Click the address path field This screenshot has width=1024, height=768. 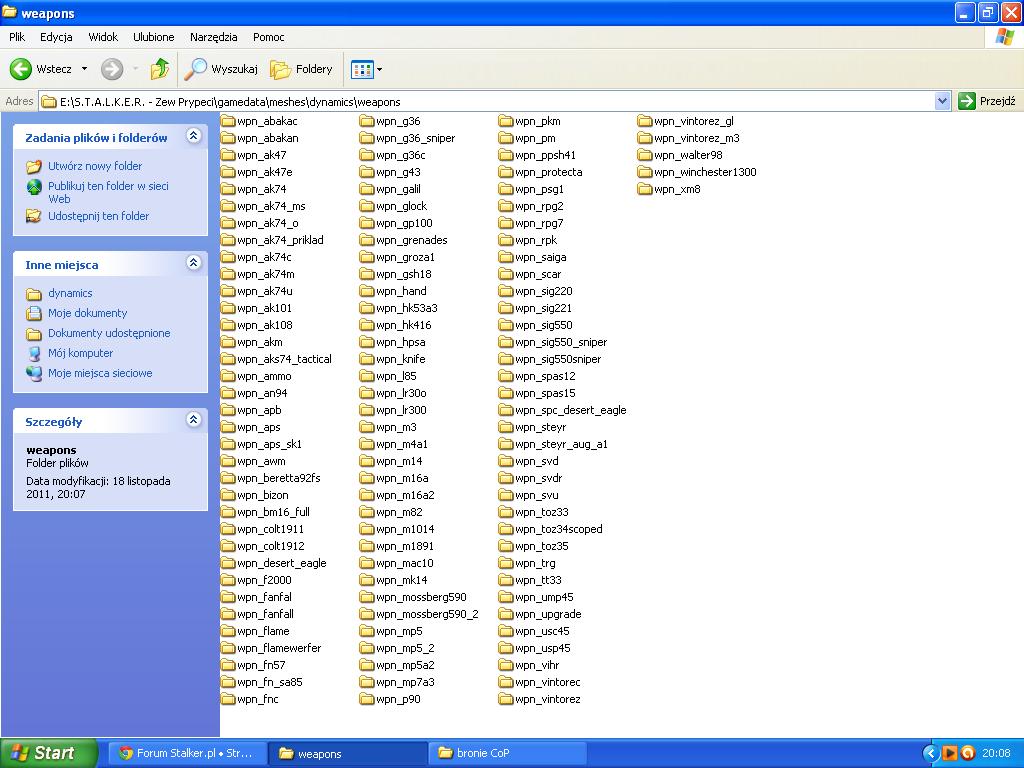coord(487,101)
